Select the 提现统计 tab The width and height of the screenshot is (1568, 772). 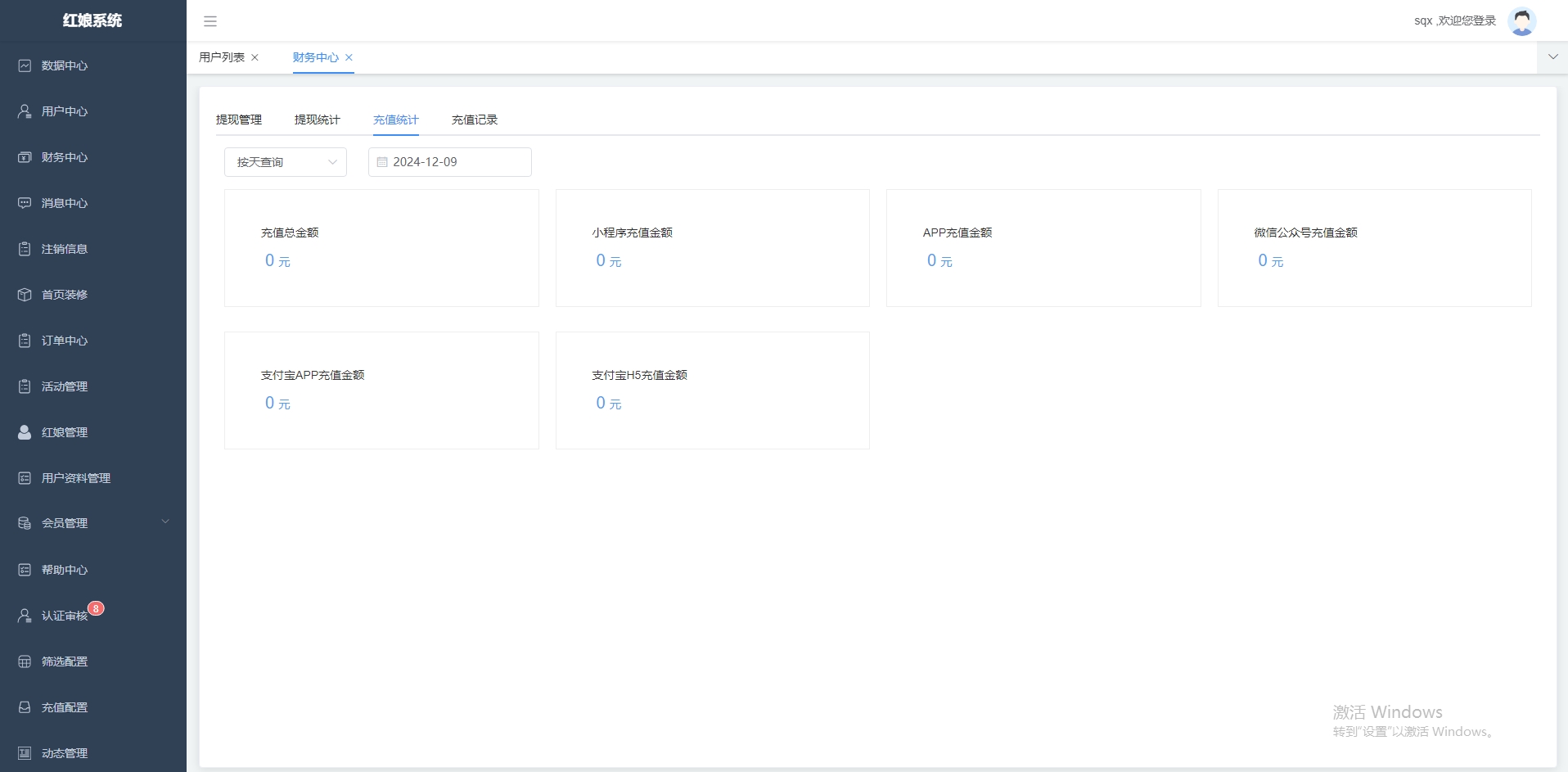pyautogui.click(x=318, y=120)
